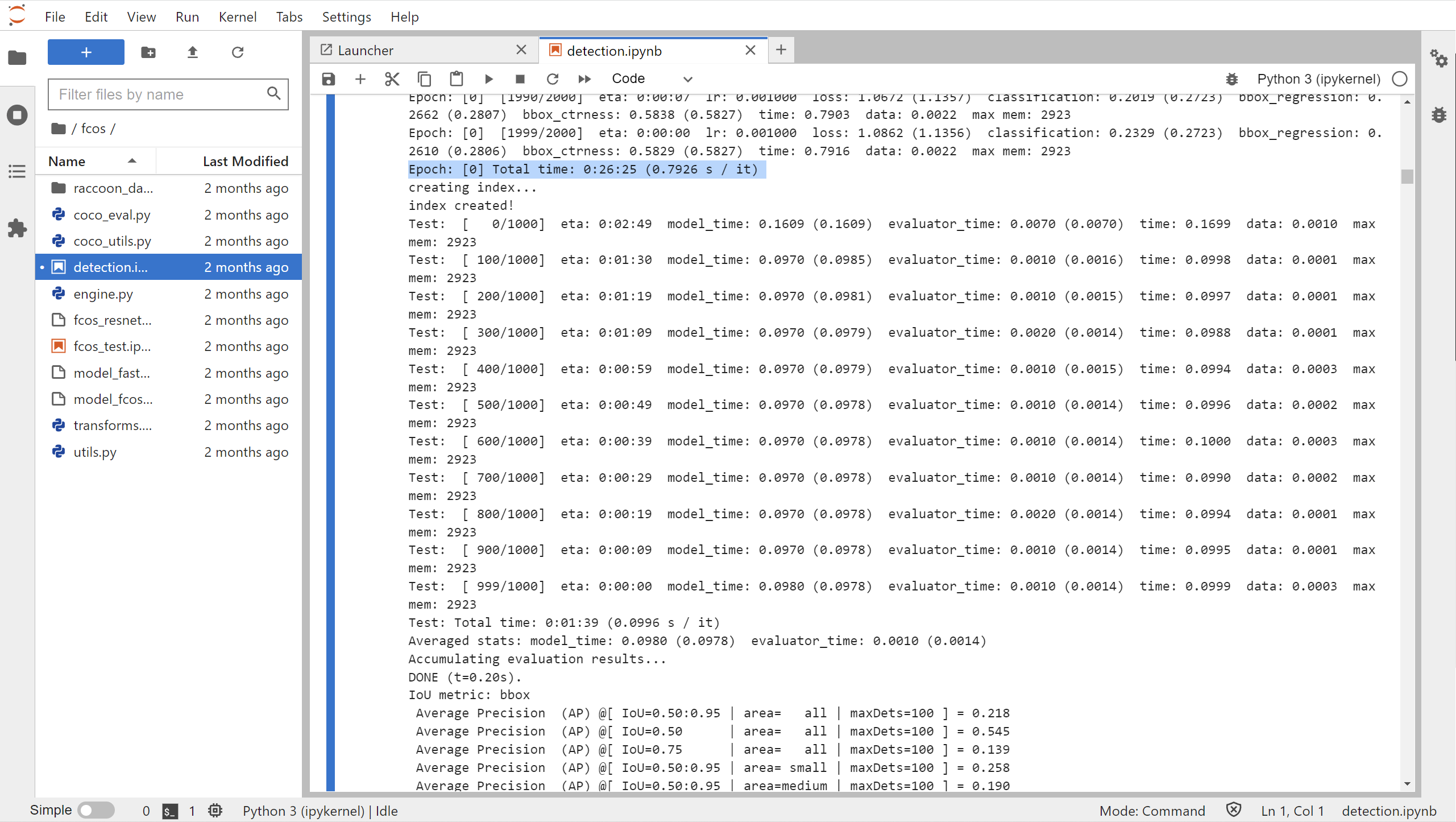Select fcos_resnet... file
The height and width of the screenshot is (822, 1456).
coord(169,320)
